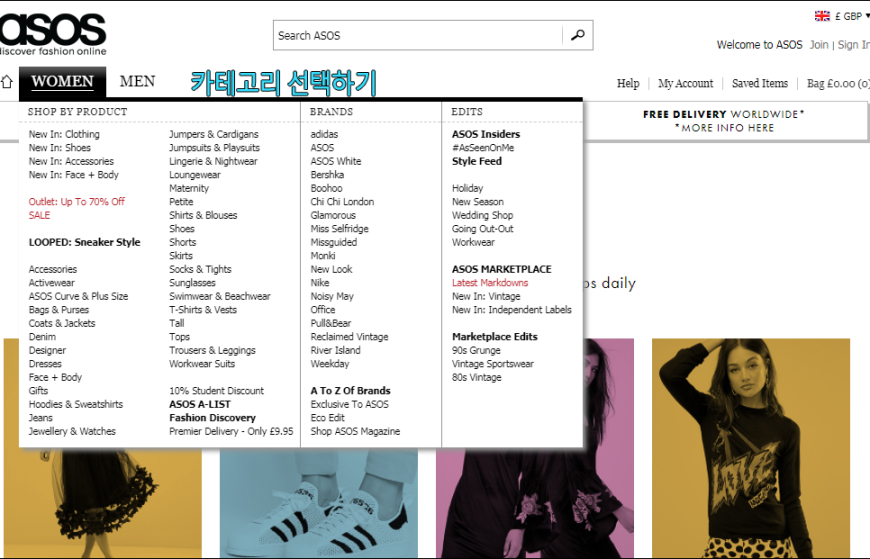The height and width of the screenshot is (559, 870).
Task: Open A To Z Of Brands
Action: 350,391
